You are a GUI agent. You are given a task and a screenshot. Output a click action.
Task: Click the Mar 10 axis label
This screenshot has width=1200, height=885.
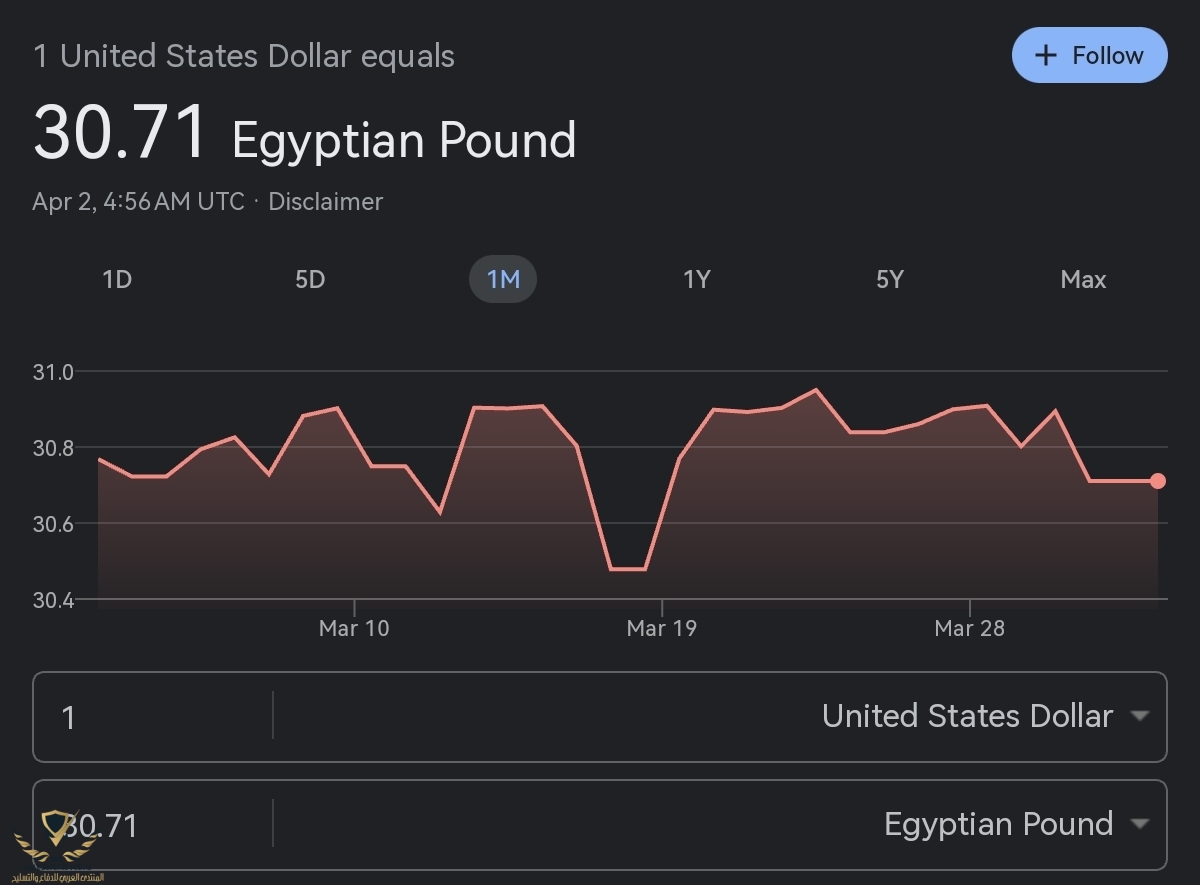(354, 628)
